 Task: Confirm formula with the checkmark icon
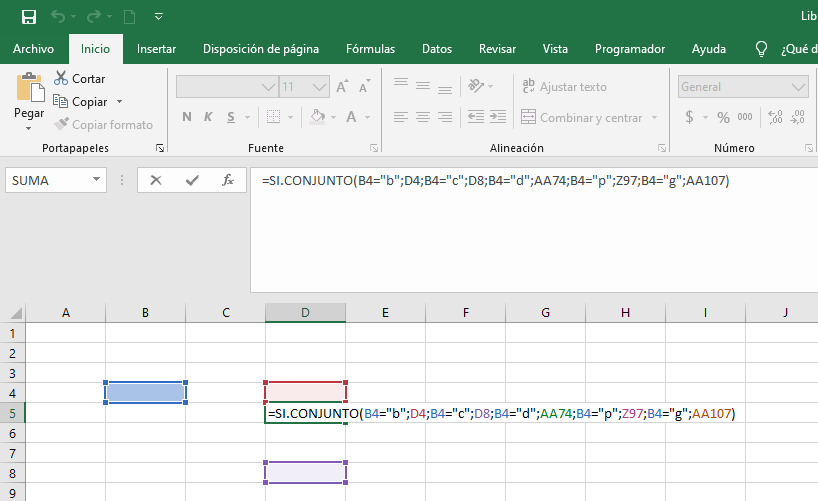[192, 180]
